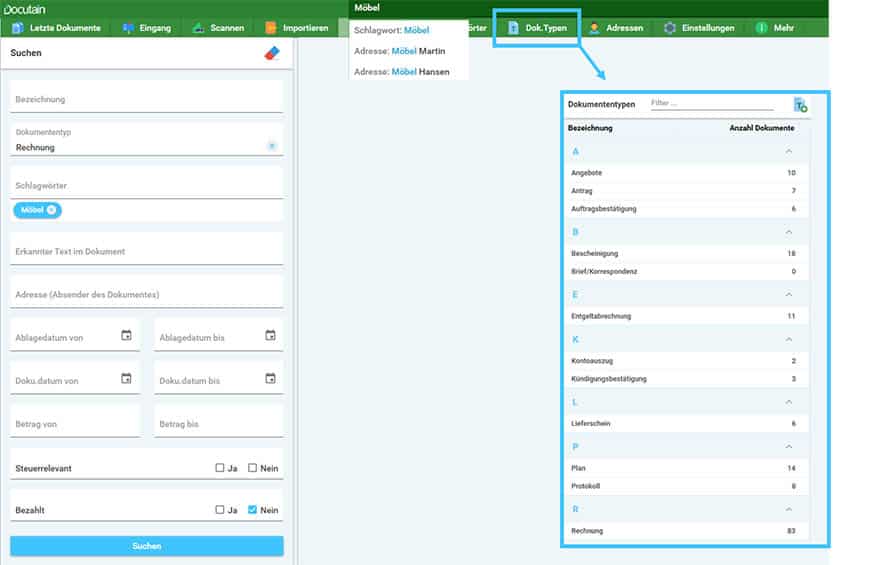Click the Letzte Dokumente document icon

[18, 28]
